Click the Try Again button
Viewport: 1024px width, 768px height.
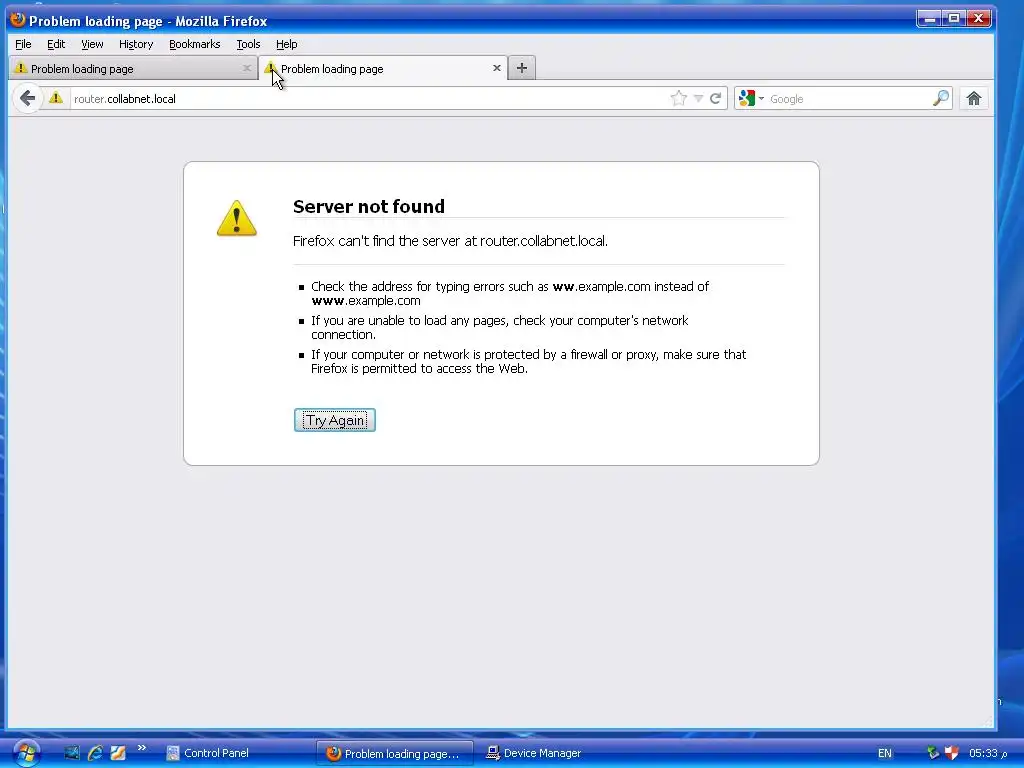click(x=334, y=420)
